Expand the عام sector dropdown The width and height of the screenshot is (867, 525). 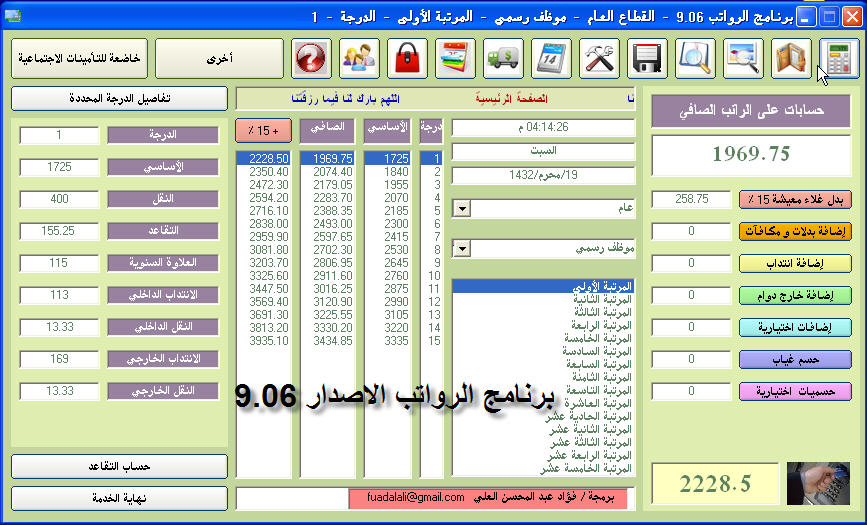pyautogui.click(x=462, y=209)
